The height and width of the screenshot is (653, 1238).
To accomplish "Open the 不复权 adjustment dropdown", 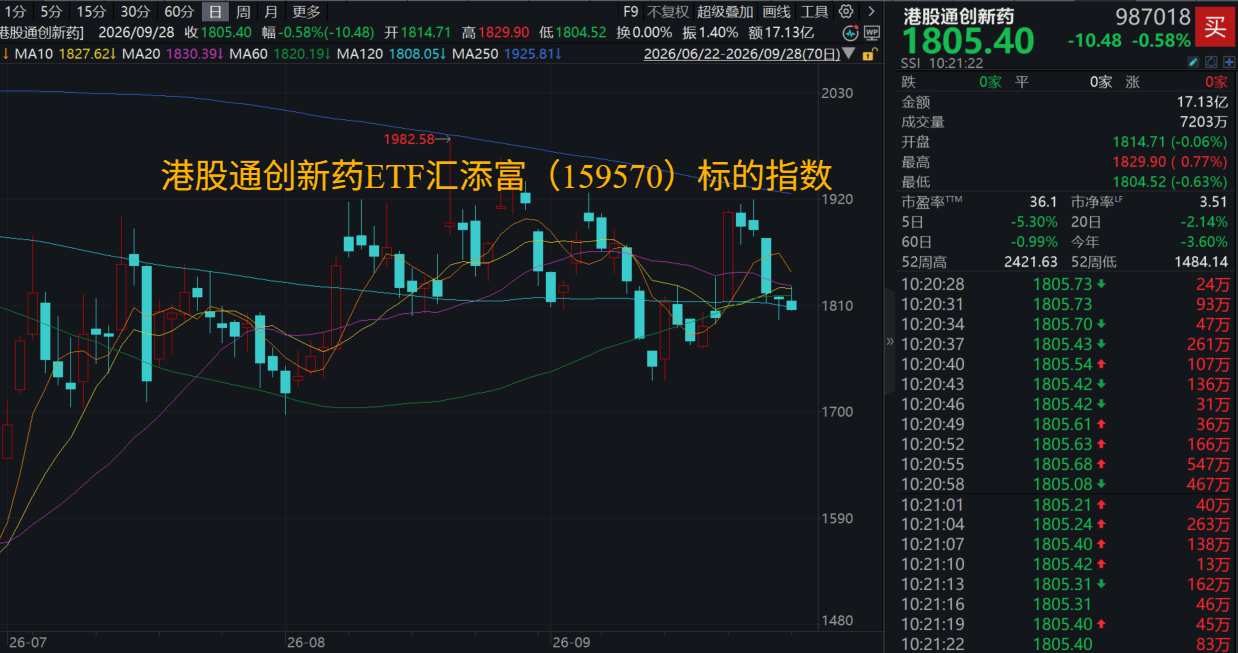I will [668, 12].
